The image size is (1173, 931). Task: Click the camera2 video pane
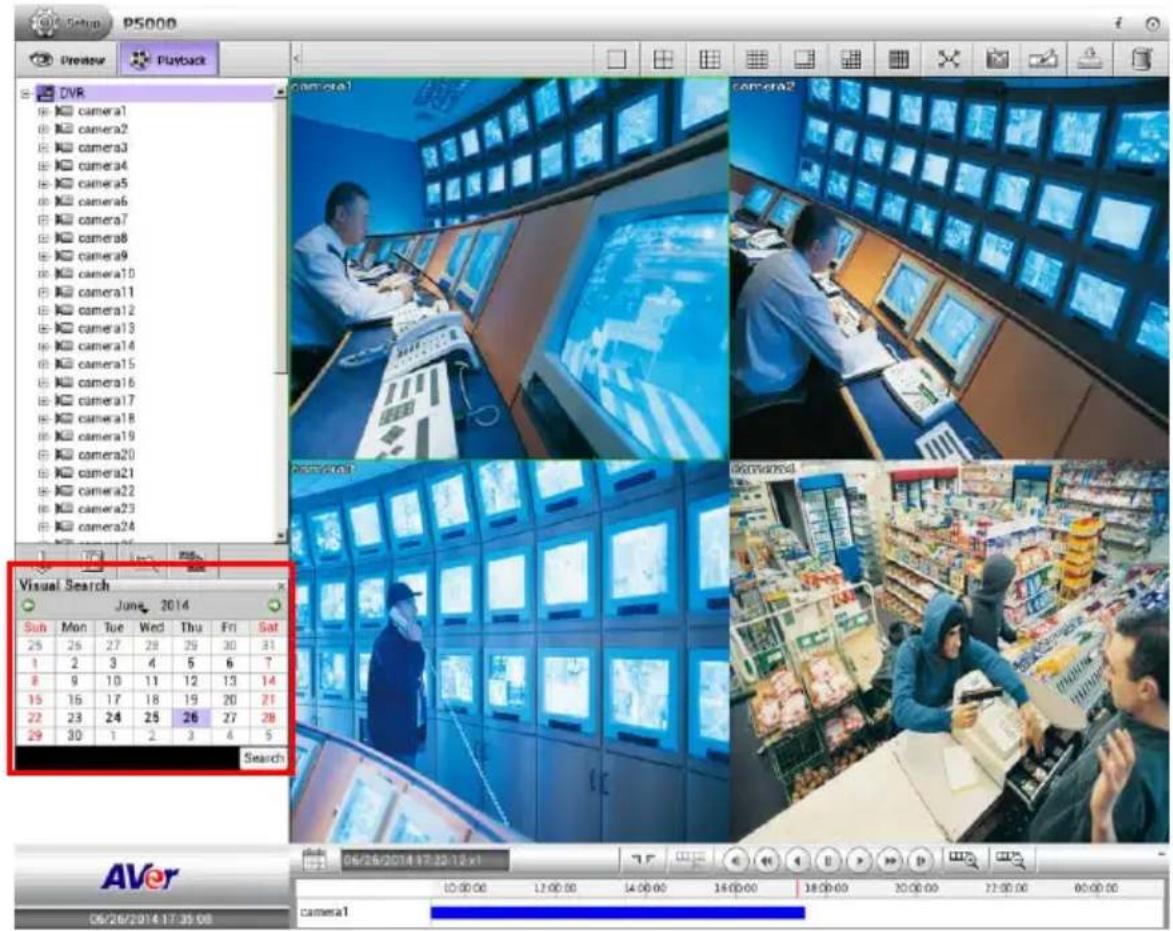pos(950,268)
